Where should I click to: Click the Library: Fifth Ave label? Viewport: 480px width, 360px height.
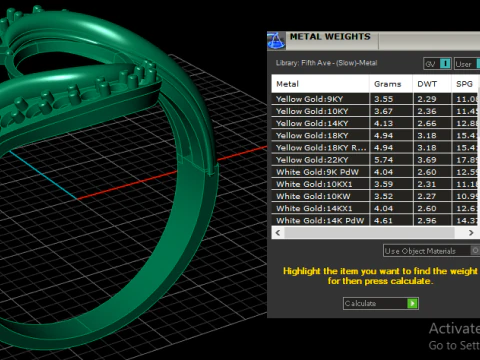[326, 63]
